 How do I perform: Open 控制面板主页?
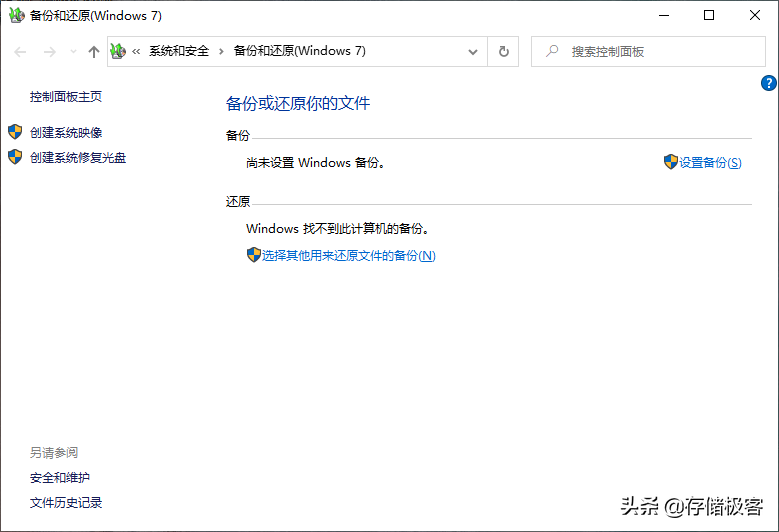(66, 97)
